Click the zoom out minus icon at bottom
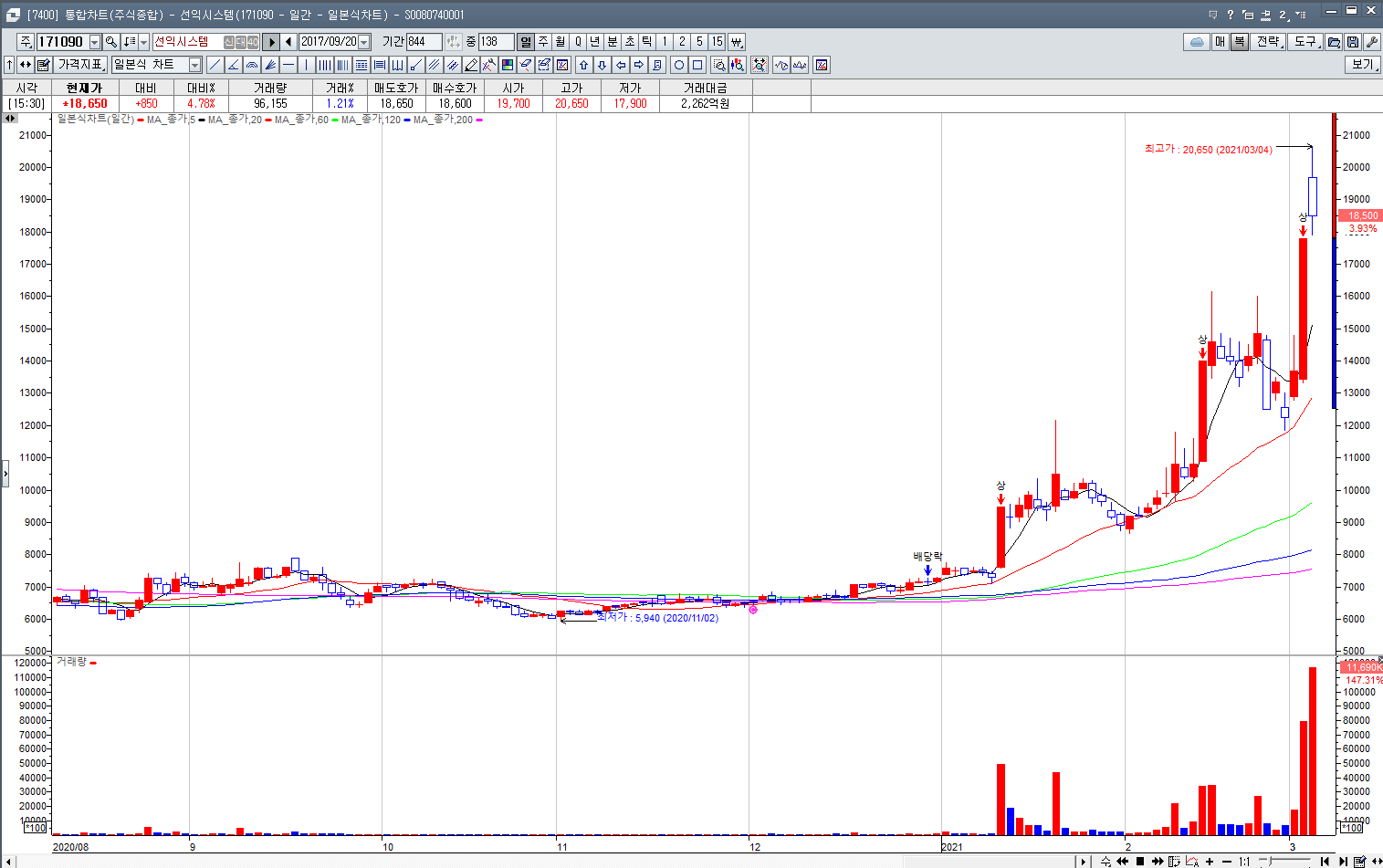The image size is (1383, 868). point(1227,861)
